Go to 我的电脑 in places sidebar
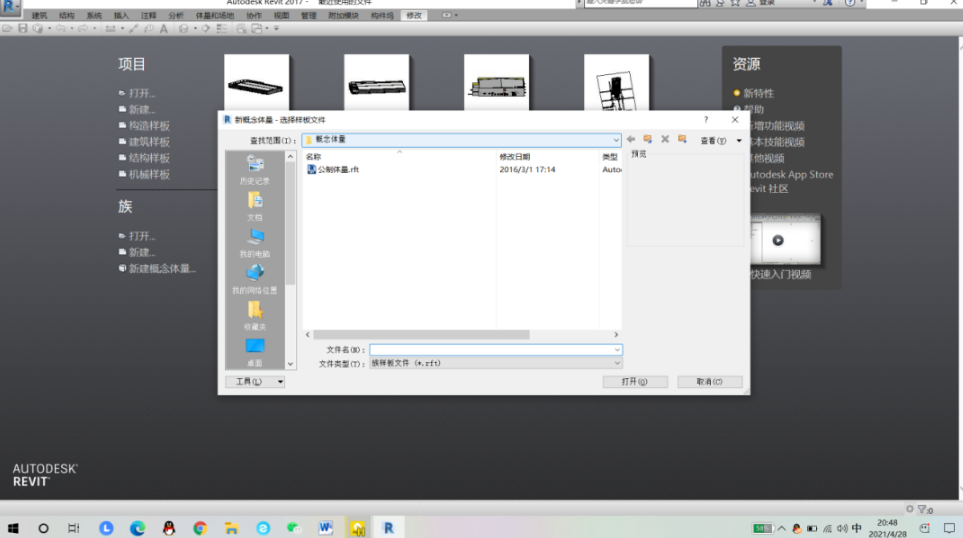The height and width of the screenshot is (538, 963). tap(255, 243)
